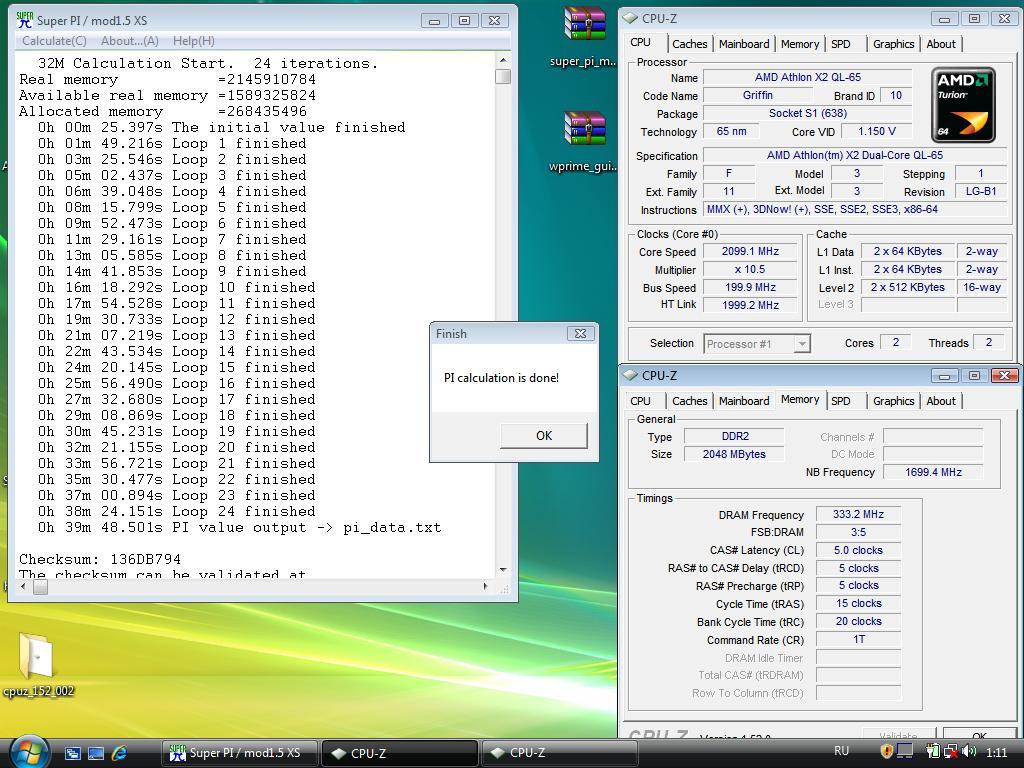
Task: Launch Internet Explorer from quick launch
Action: 120,753
